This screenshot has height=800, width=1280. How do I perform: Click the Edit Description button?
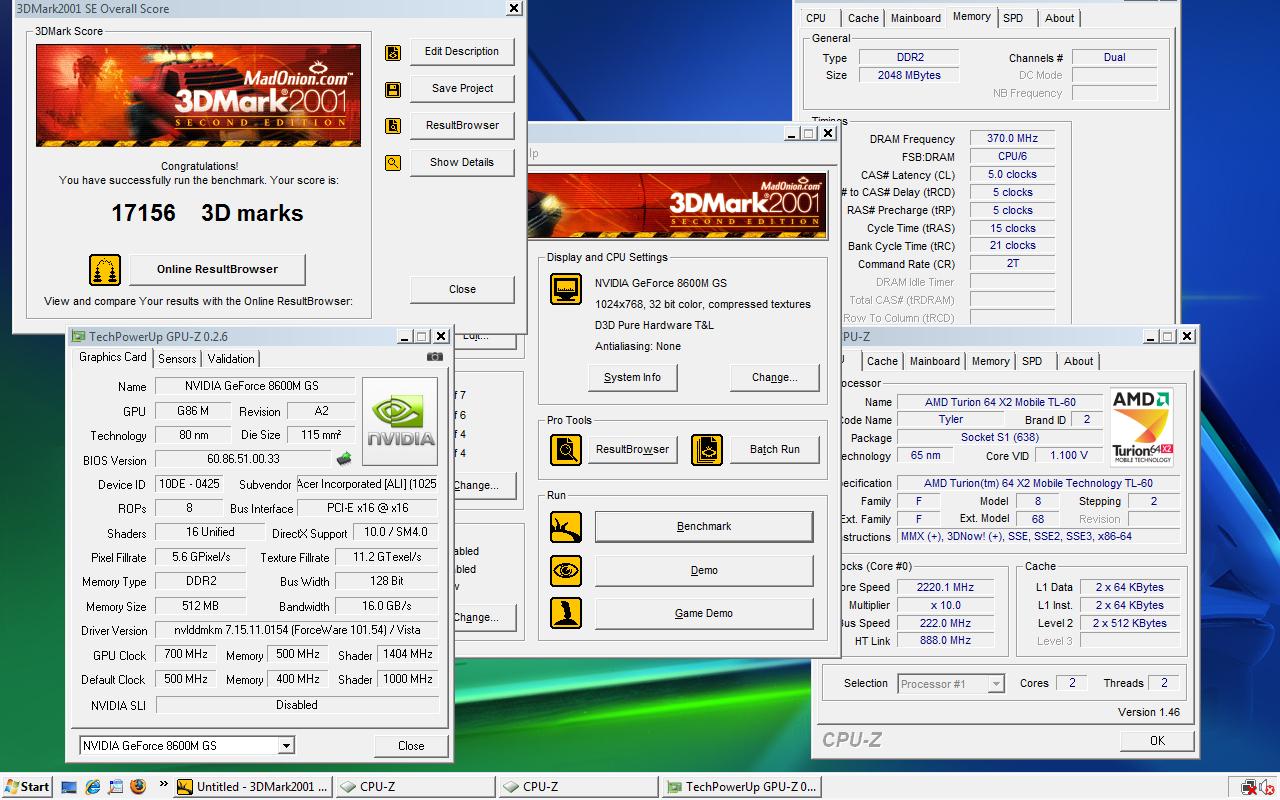(462, 52)
